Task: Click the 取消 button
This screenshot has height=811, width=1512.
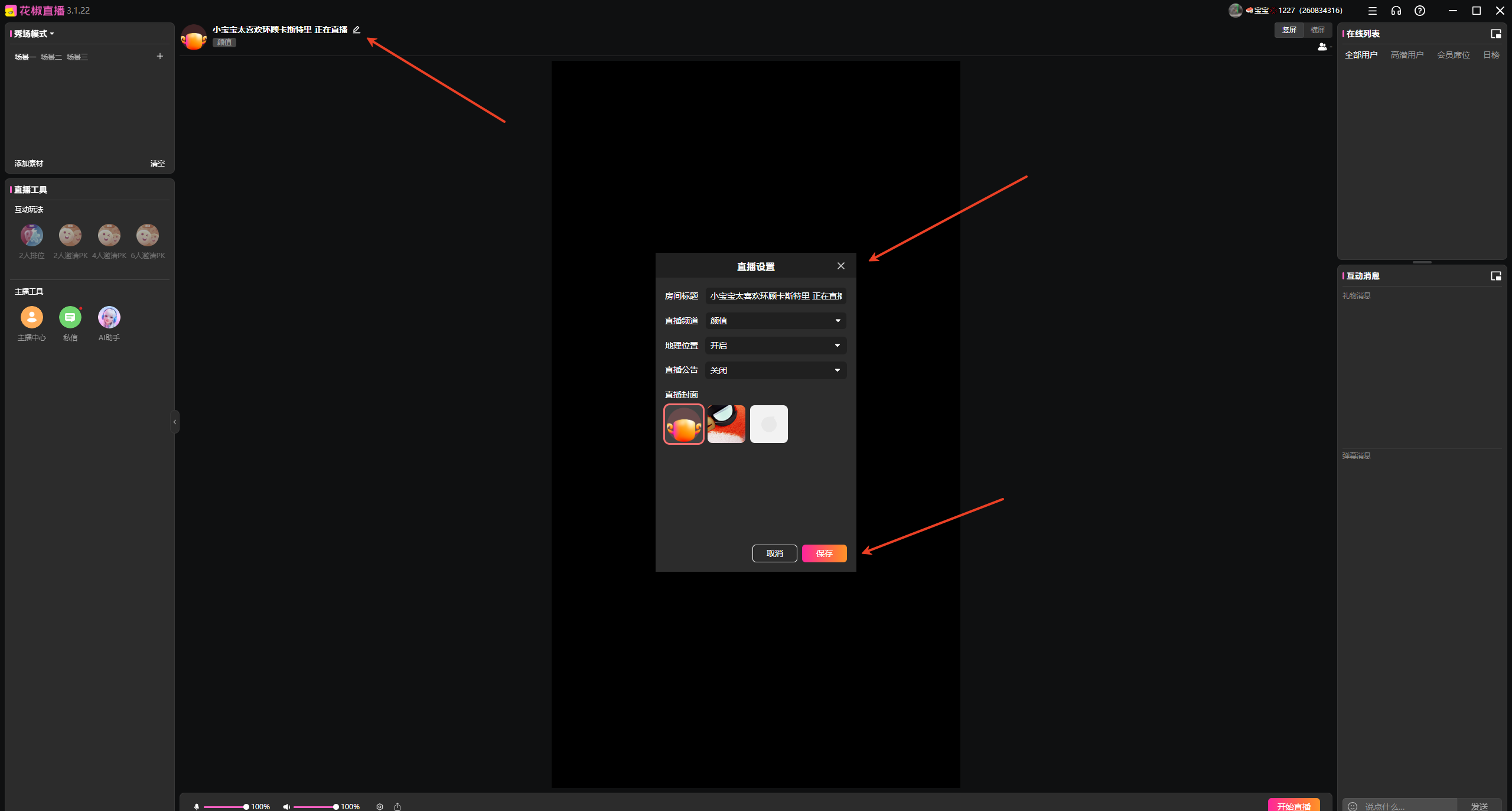Action: coord(774,553)
